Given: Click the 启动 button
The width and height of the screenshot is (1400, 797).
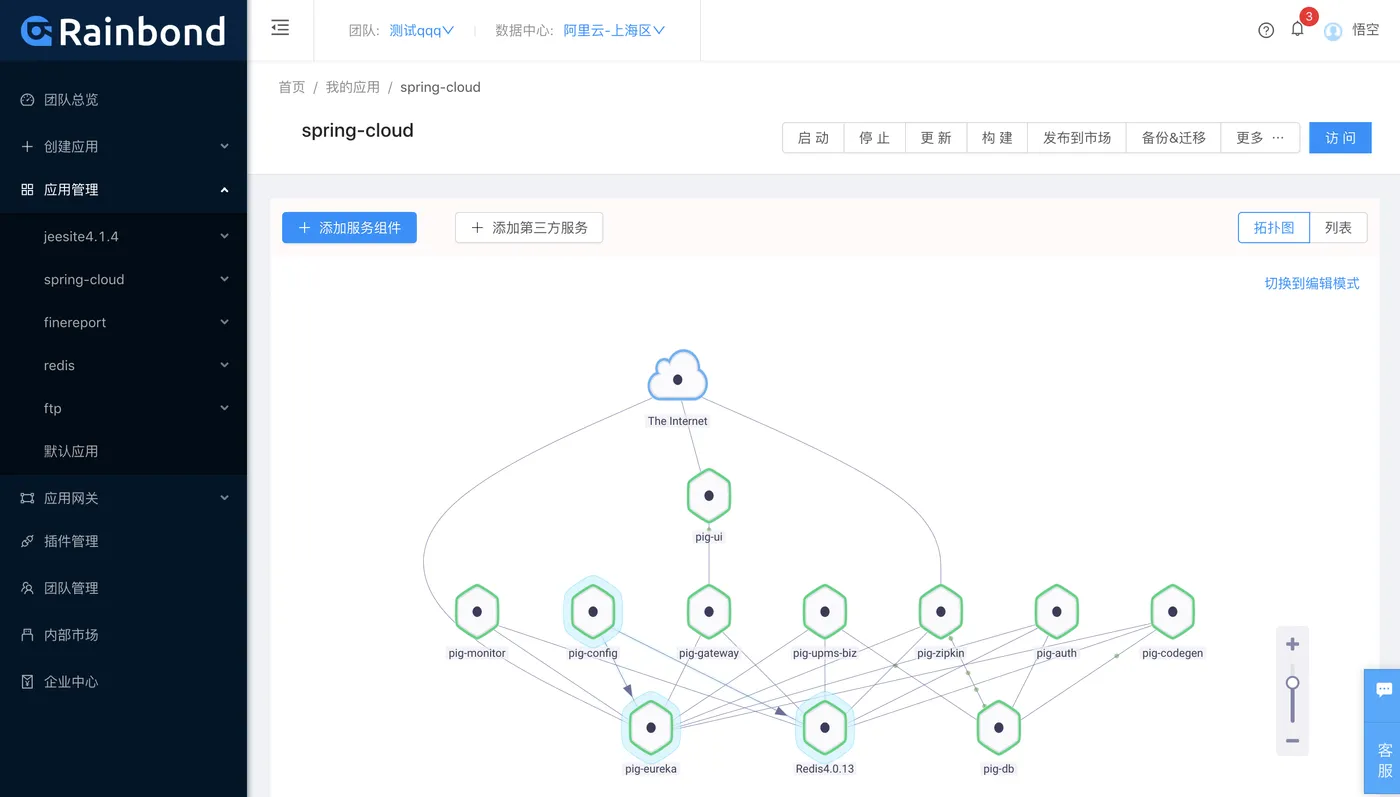Looking at the screenshot, I should [813, 138].
